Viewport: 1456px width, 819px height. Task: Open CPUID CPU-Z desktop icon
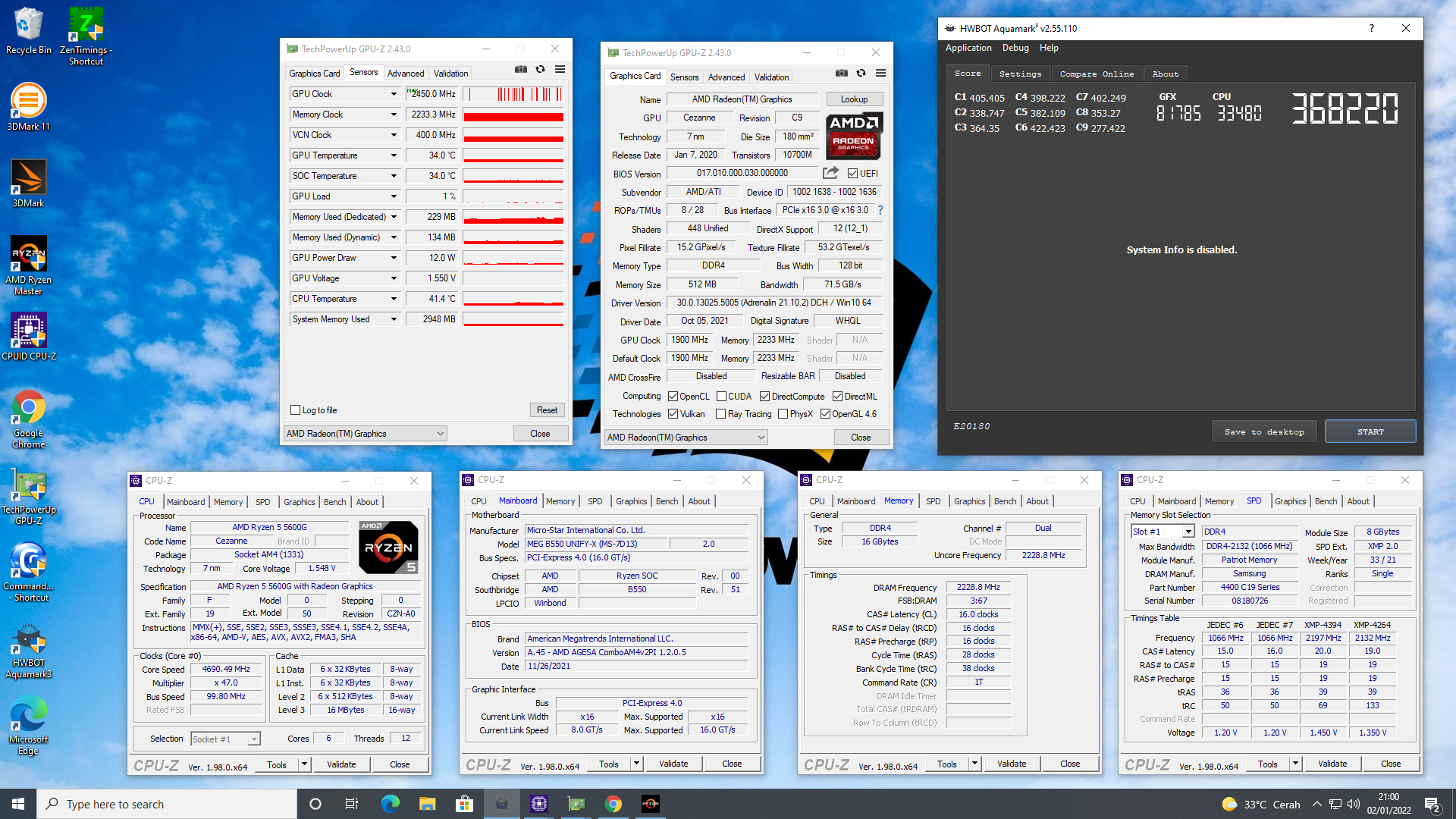coord(28,336)
